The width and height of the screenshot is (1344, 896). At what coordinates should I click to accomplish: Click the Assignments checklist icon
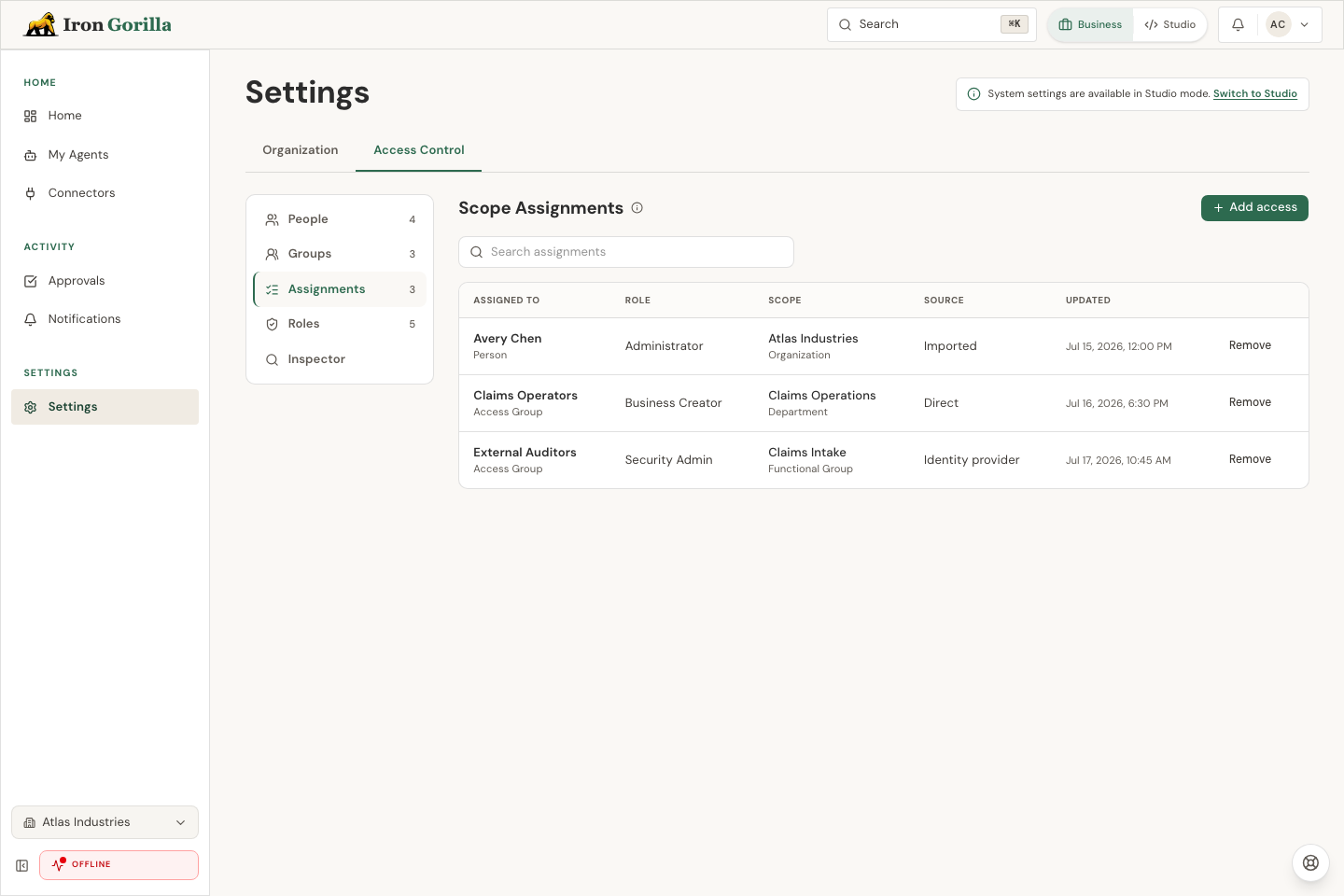[x=273, y=289]
